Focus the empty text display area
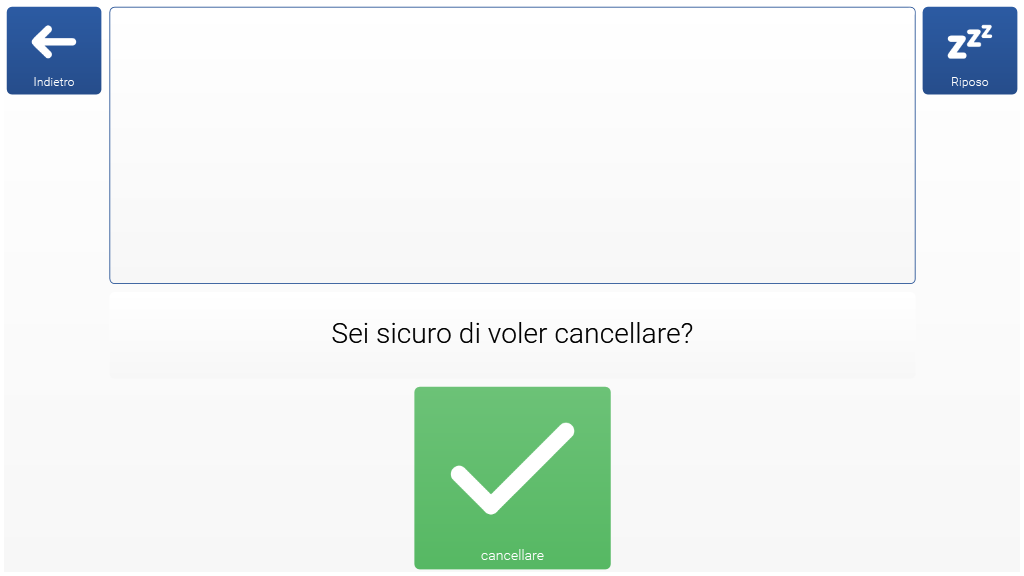 pos(512,145)
